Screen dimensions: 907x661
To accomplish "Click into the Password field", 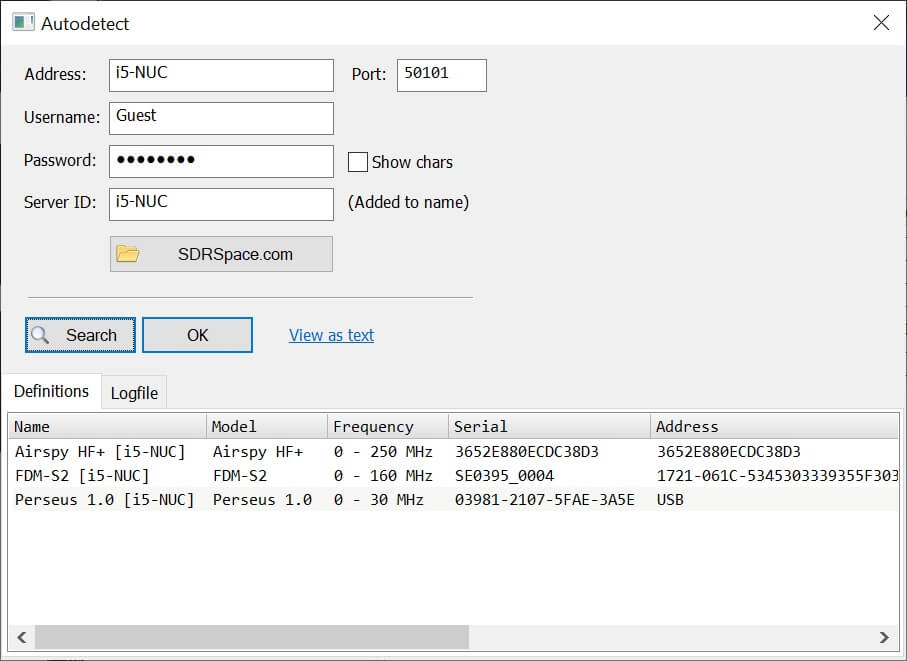I will point(221,161).
